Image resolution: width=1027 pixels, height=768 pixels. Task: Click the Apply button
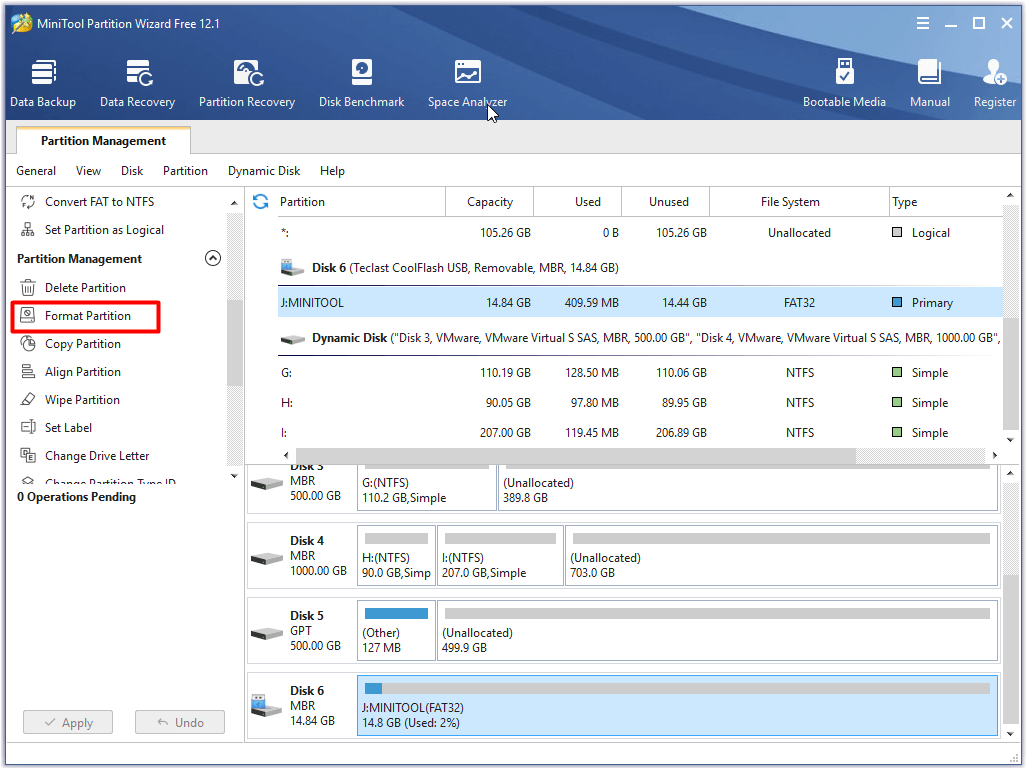pos(68,722)
